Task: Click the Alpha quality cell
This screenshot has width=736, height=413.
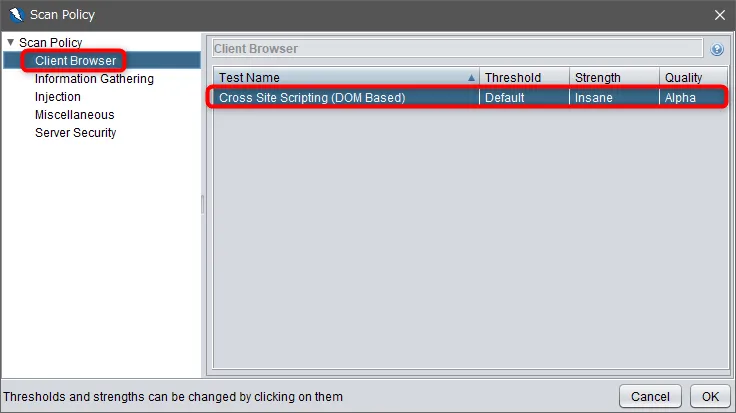Action: click(x=693, y=98)
